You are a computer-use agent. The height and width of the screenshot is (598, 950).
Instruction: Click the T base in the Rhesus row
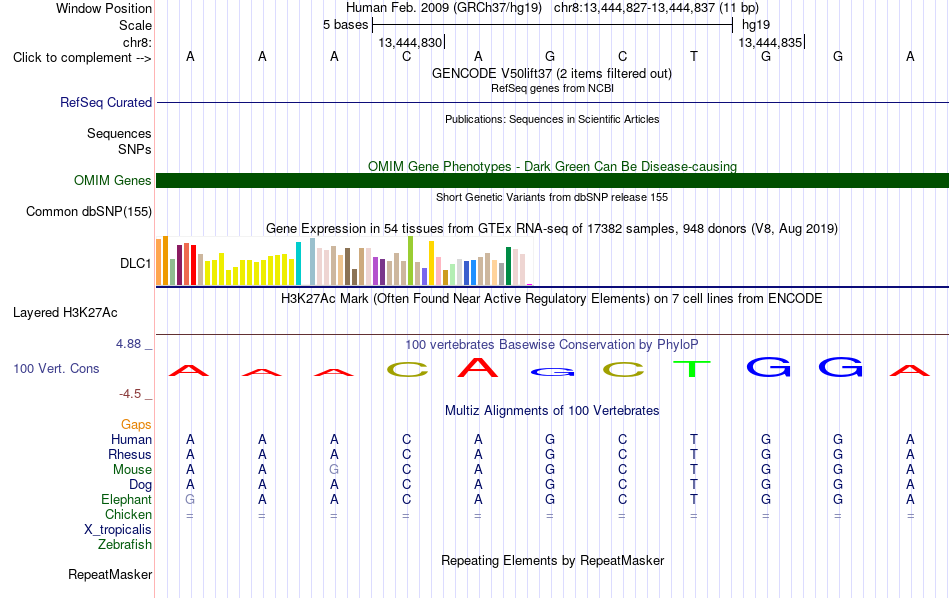point(694,454)
